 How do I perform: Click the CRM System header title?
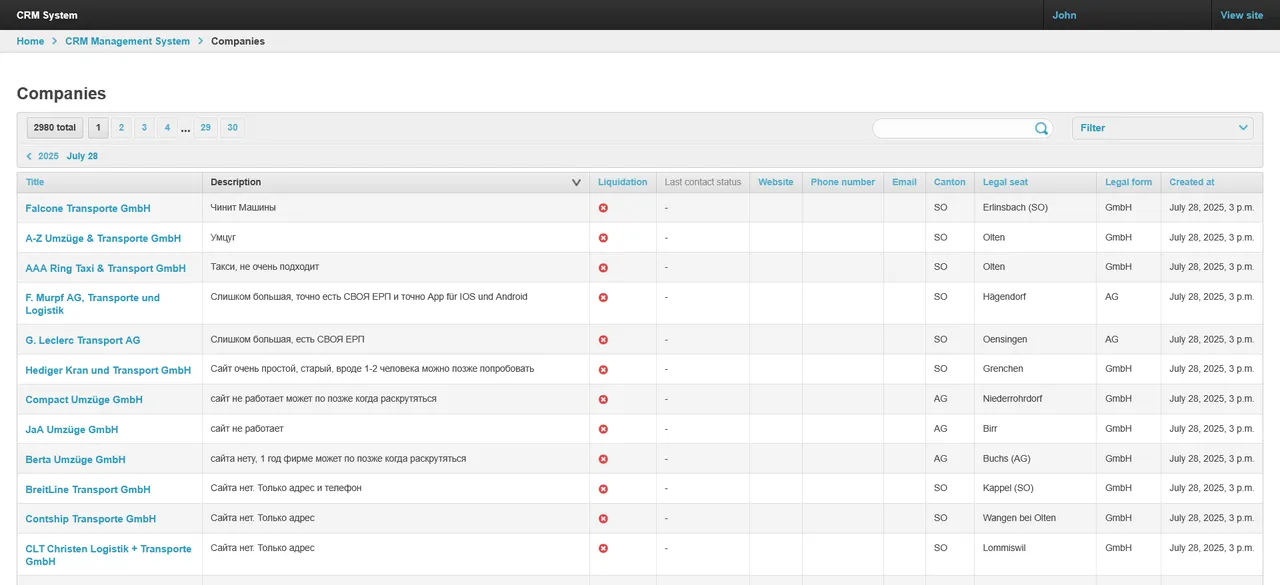(x=47, y=15)
